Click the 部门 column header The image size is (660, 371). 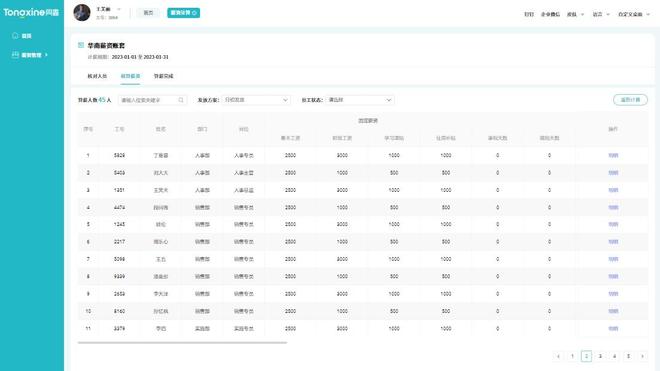pyautogui.click(x=202, y=129)
